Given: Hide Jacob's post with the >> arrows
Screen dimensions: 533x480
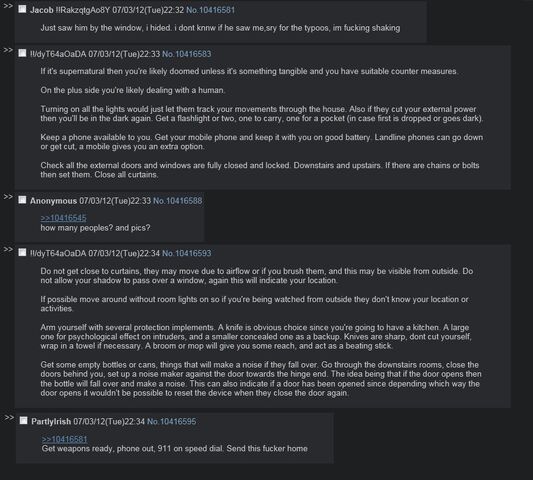Looking at the screenshot, I should point(8,6).
